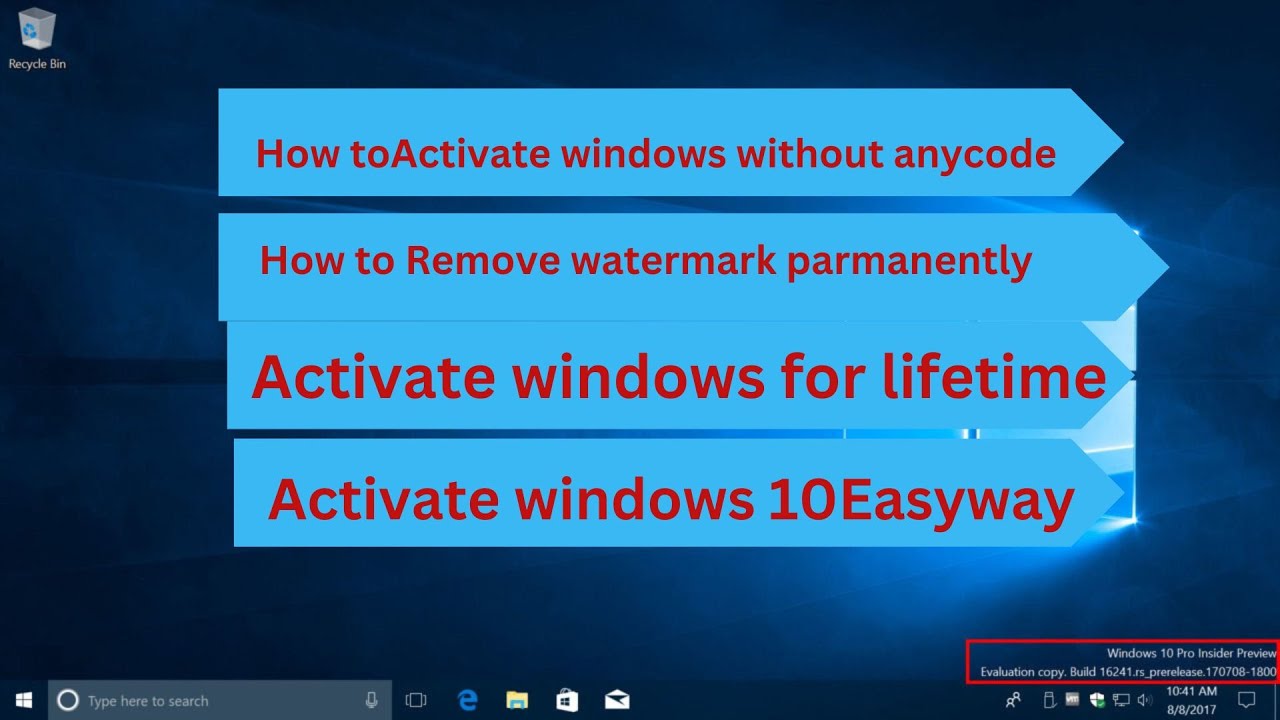Image resolution: width=1280 pixels, height=720 pixels.
Task: Open the Mail app from the taskbar
Action: [617, 700]
